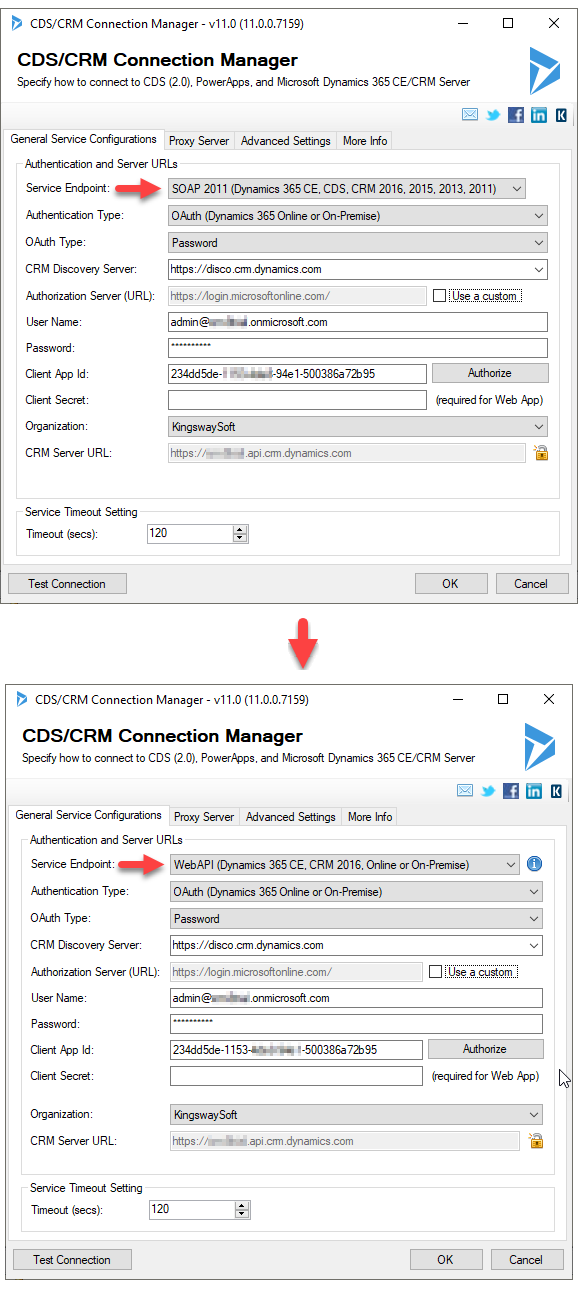This screenshot has height=1289, width=578.
Task: Click the empty Client Secret field in WebAPI dialog
Action: 296,1076
